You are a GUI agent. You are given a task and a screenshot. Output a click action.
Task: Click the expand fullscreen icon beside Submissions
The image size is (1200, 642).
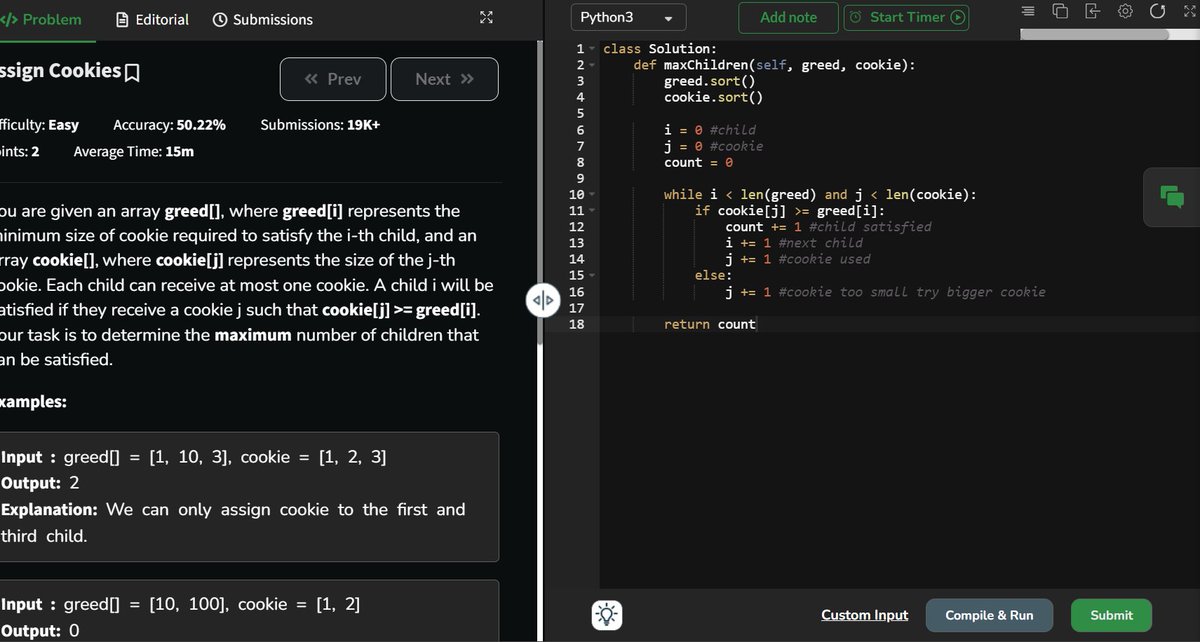pyautogui.click(x=486, y=18)
